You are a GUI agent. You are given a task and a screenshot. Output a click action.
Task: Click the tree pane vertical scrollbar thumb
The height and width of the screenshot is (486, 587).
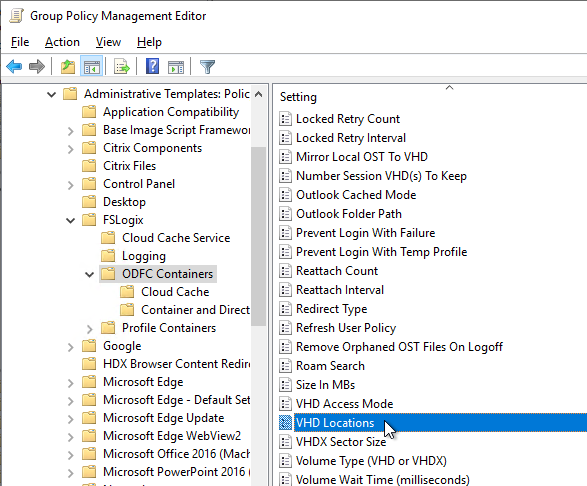point(258,236)
